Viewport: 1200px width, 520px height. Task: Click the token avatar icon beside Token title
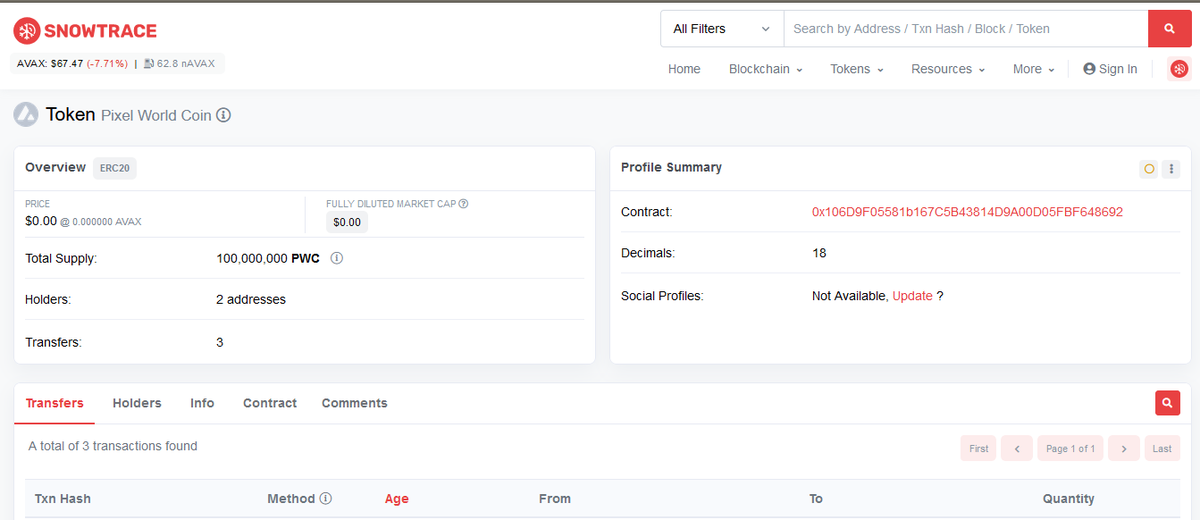click(25, 114)
